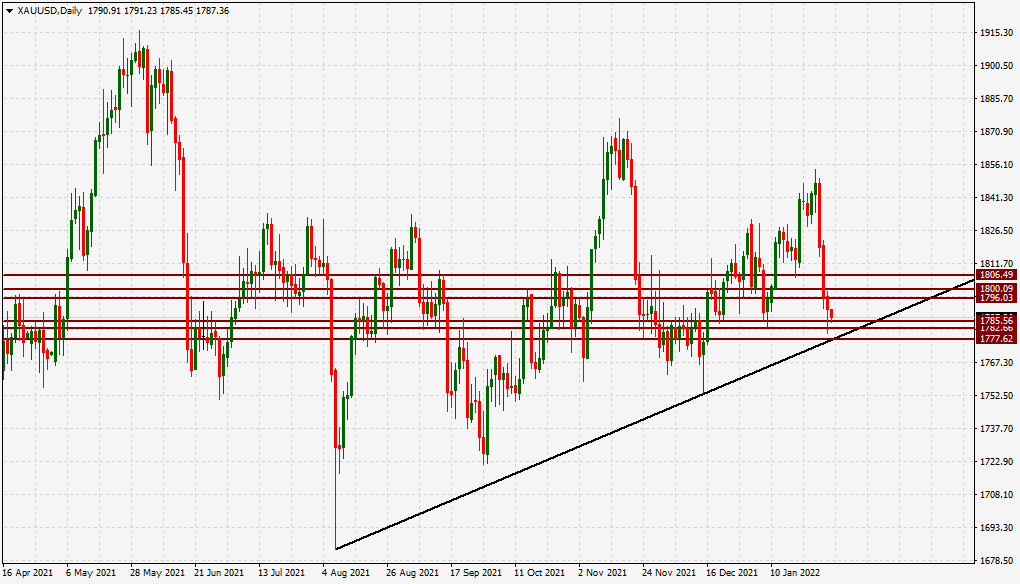Select the XAUUSD,Daily chart title
Image resolution: width=1020 pixels, height=584 pixels.
click(x=49, y=11)
